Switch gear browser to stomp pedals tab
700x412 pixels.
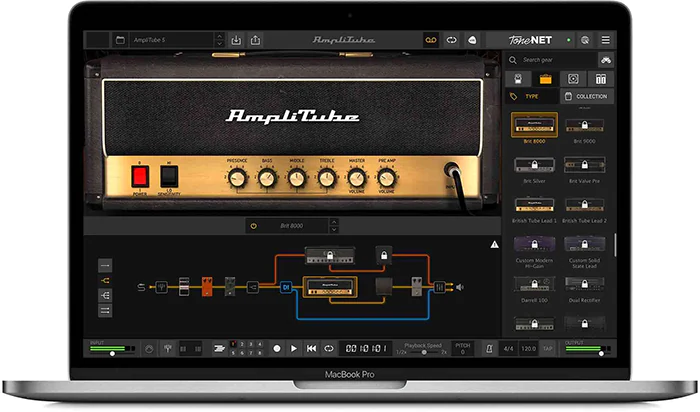coord(518,79)
